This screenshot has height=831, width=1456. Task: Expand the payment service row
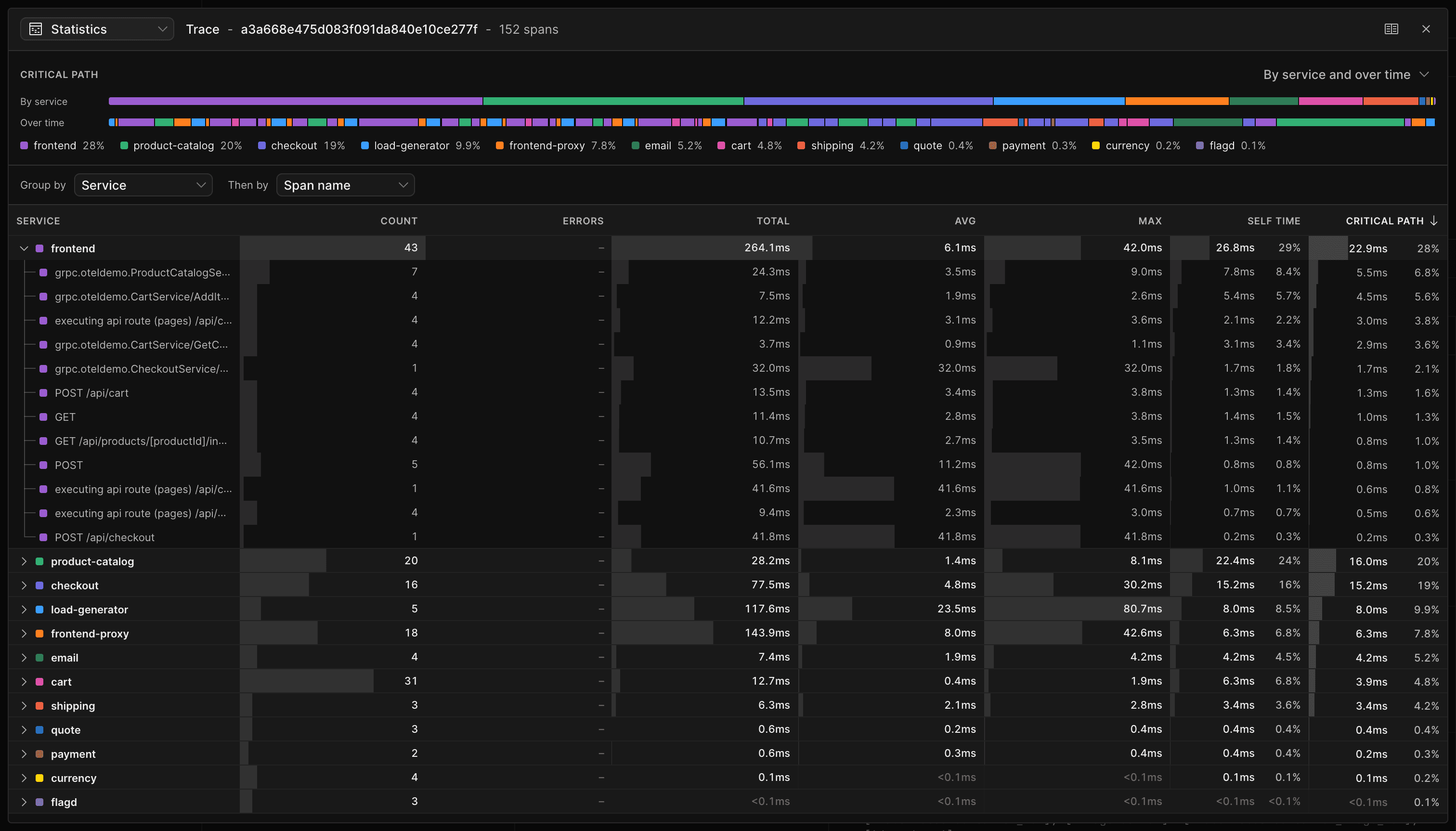coord(24,754)
